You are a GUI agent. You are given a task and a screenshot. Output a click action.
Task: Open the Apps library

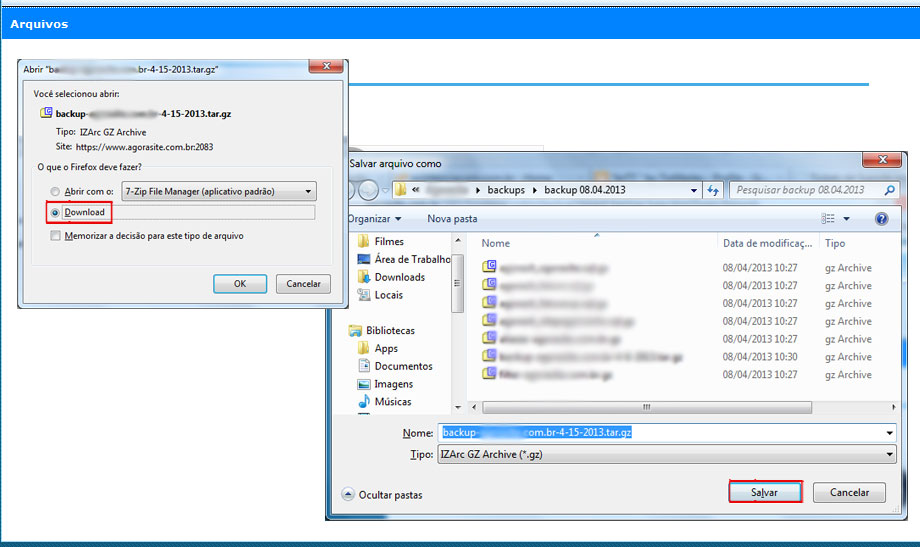coord(386,349)
